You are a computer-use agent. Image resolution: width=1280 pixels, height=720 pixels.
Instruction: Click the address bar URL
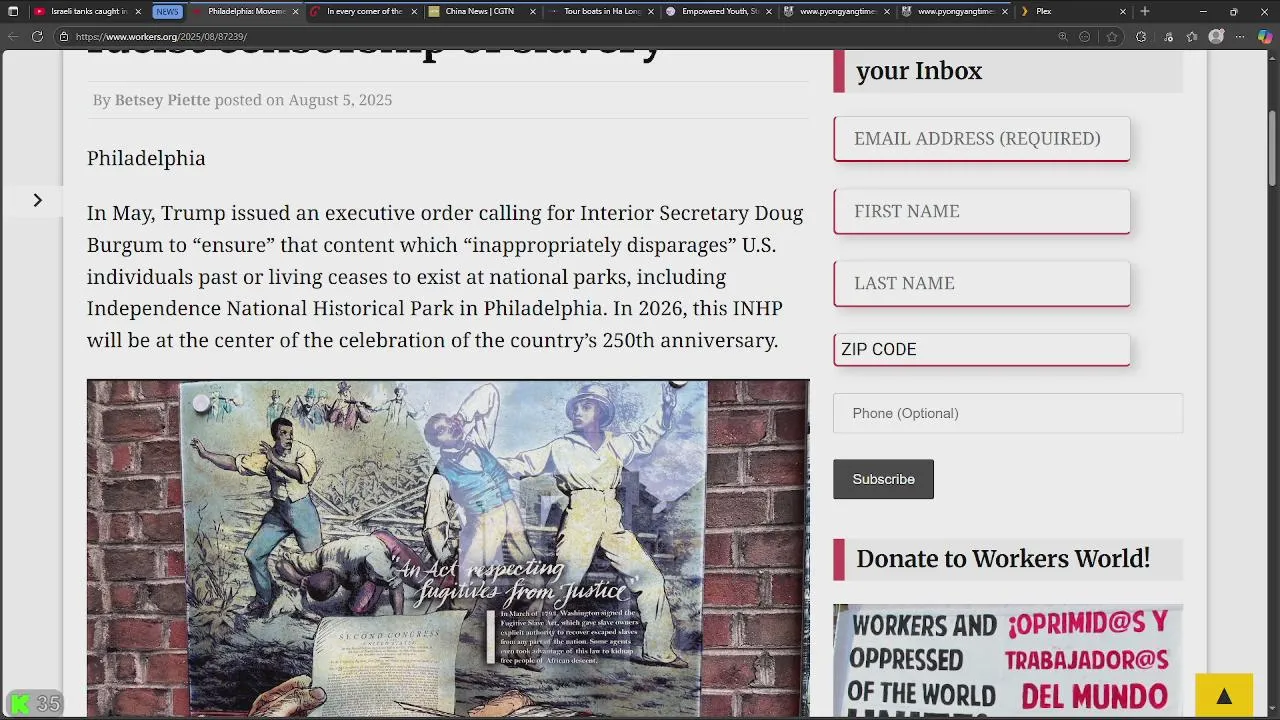pyautogui.click(x=161, y=37)
